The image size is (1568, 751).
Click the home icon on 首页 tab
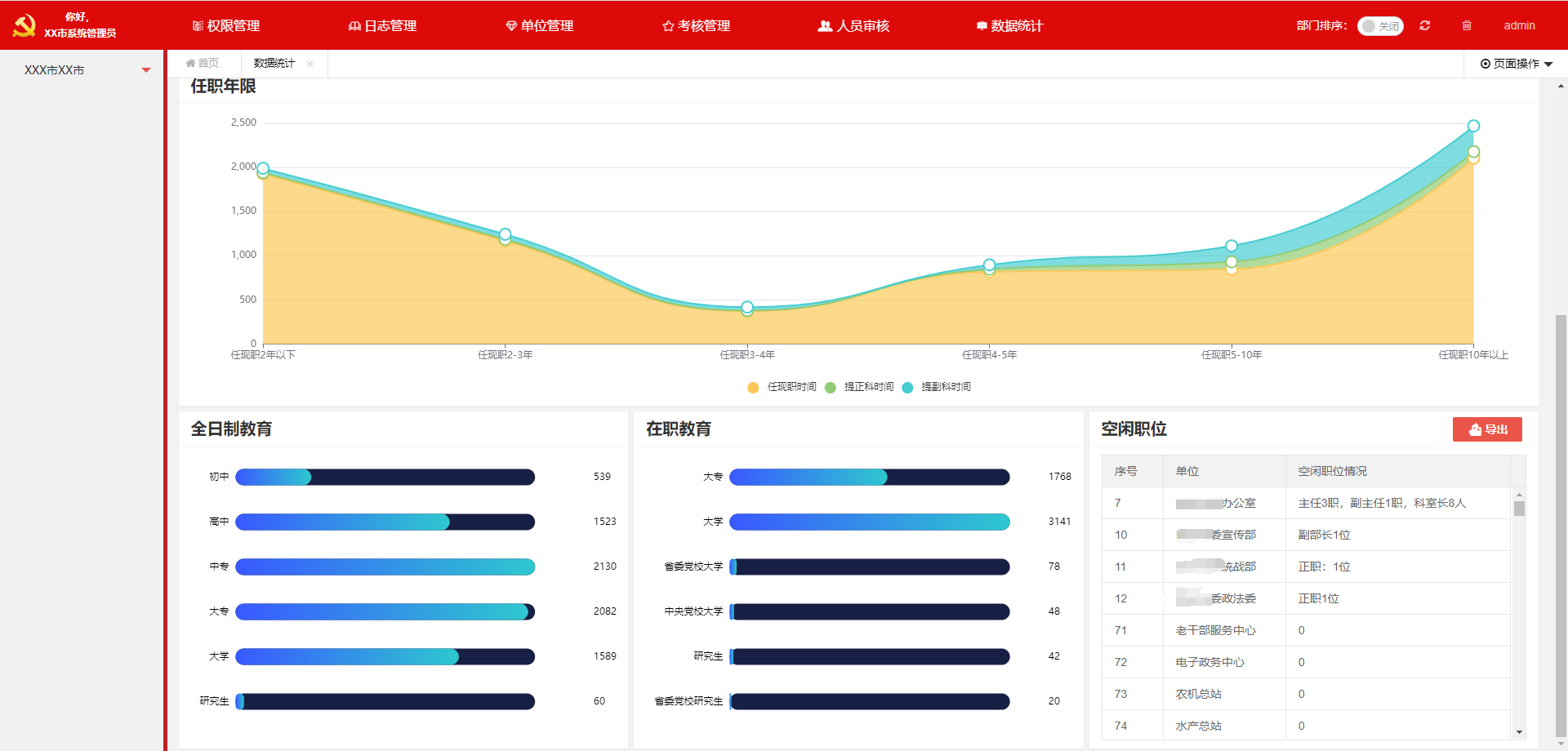[190, 64]
